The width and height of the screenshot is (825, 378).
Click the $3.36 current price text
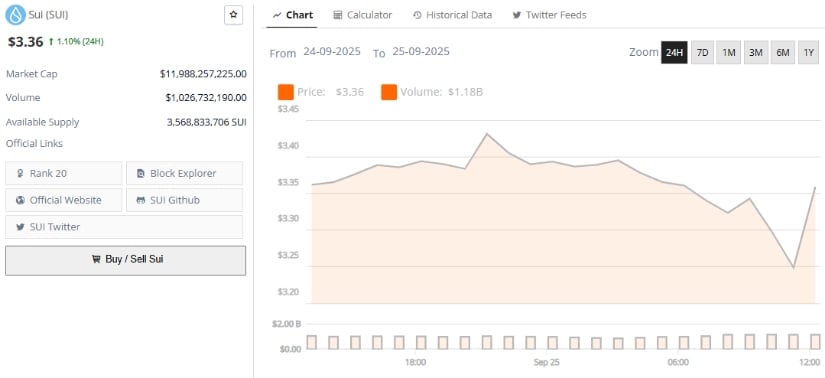25,42
